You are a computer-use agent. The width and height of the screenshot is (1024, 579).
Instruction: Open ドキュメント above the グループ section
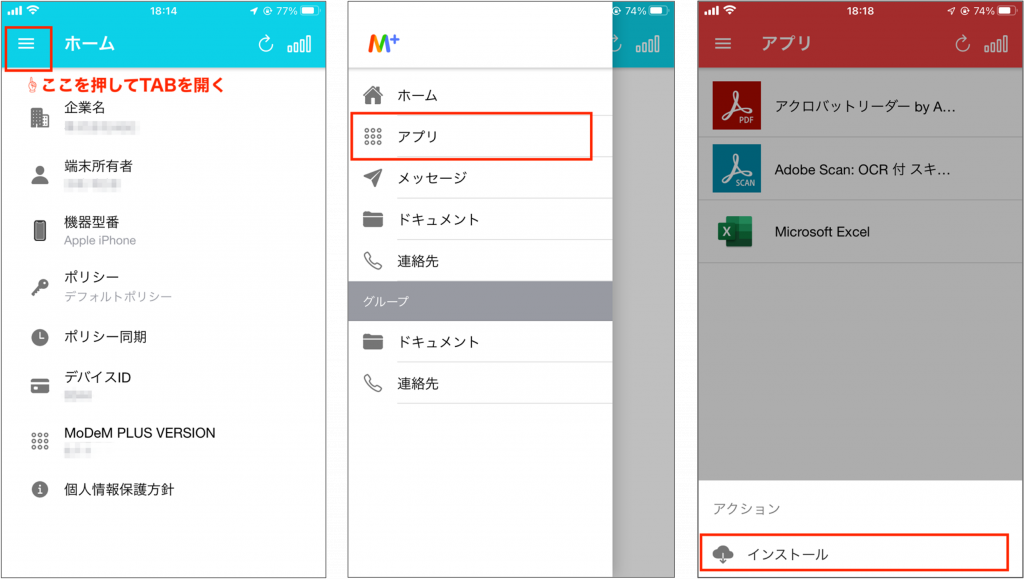(x=438, y=220)
